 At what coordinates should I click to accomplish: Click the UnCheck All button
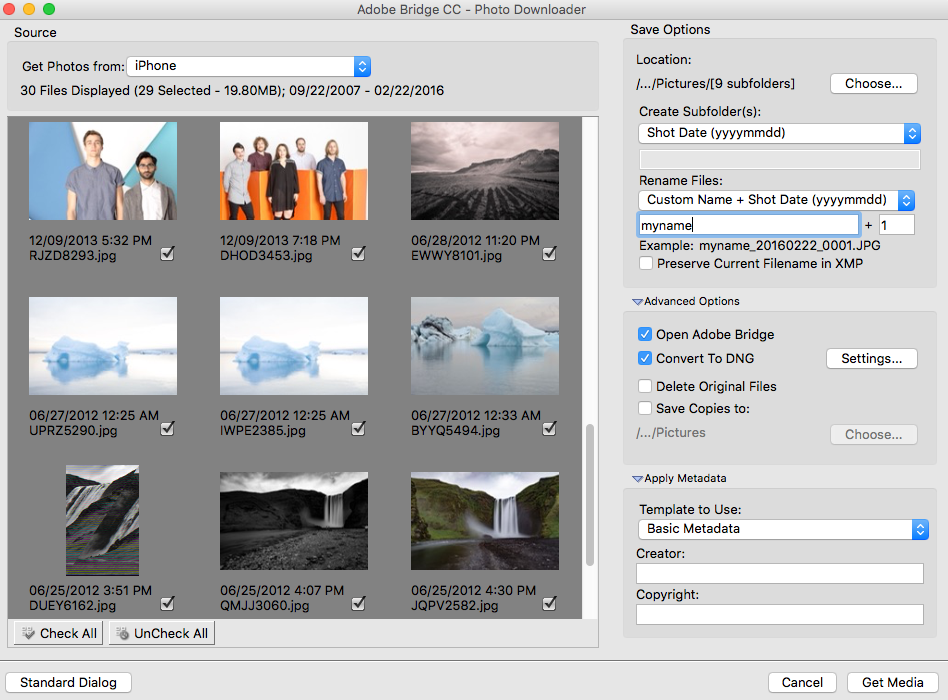coord(161,633)
